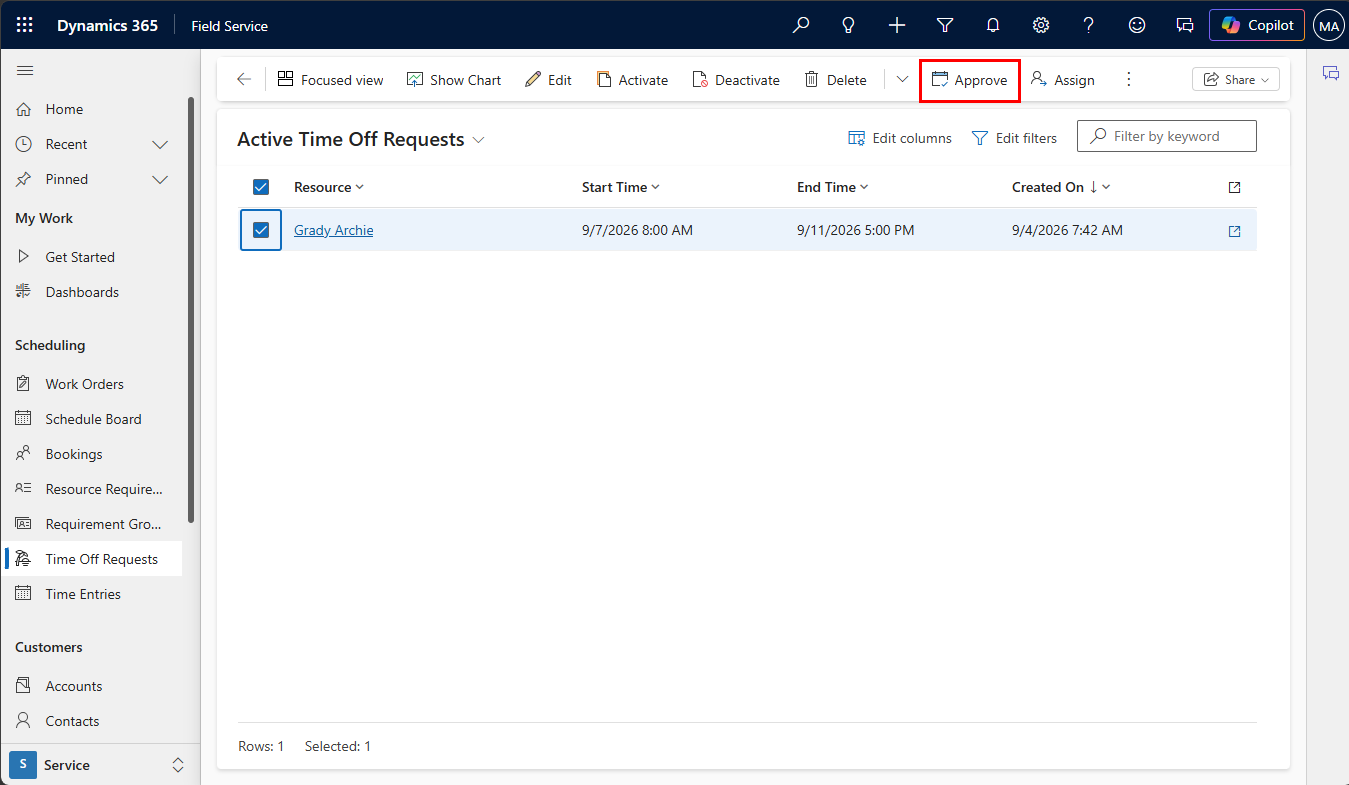Open the Start Time column header menu

click(621, 187)
